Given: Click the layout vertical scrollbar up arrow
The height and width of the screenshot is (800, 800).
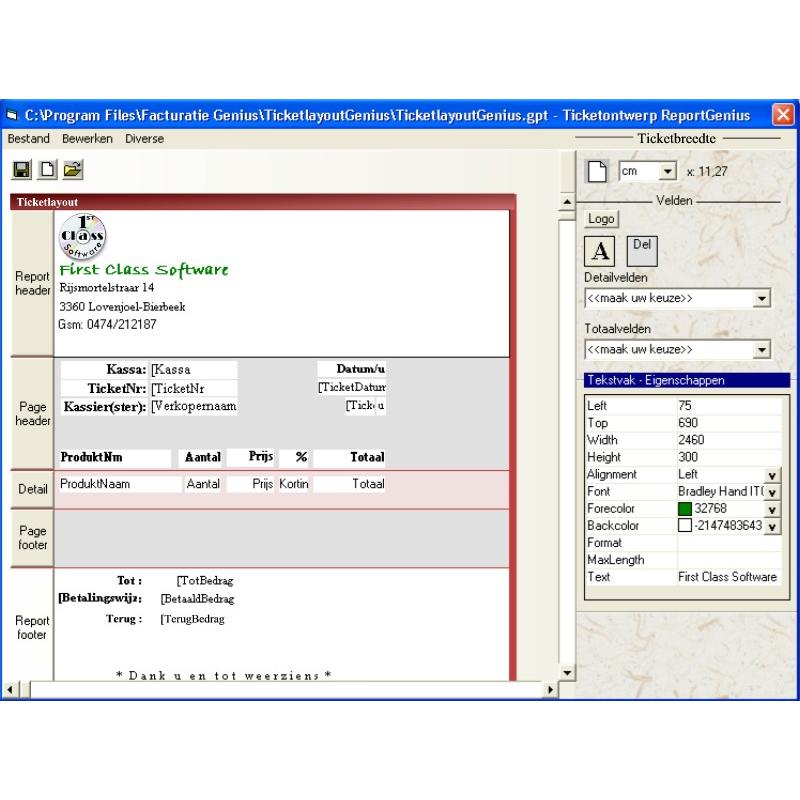Looking at the screenshot, I should [x=567, y=202].
